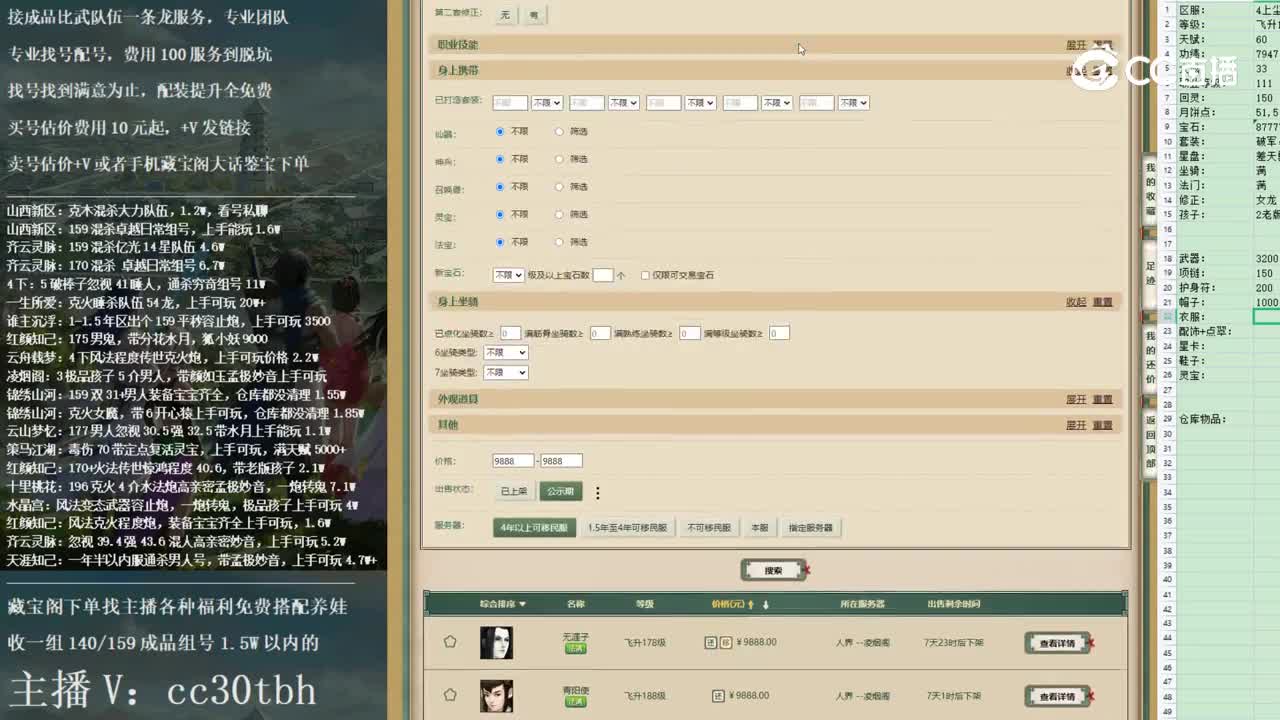
Task: Expand the 职业技能 section via 展开
Action: click(x=1075, y=44)
